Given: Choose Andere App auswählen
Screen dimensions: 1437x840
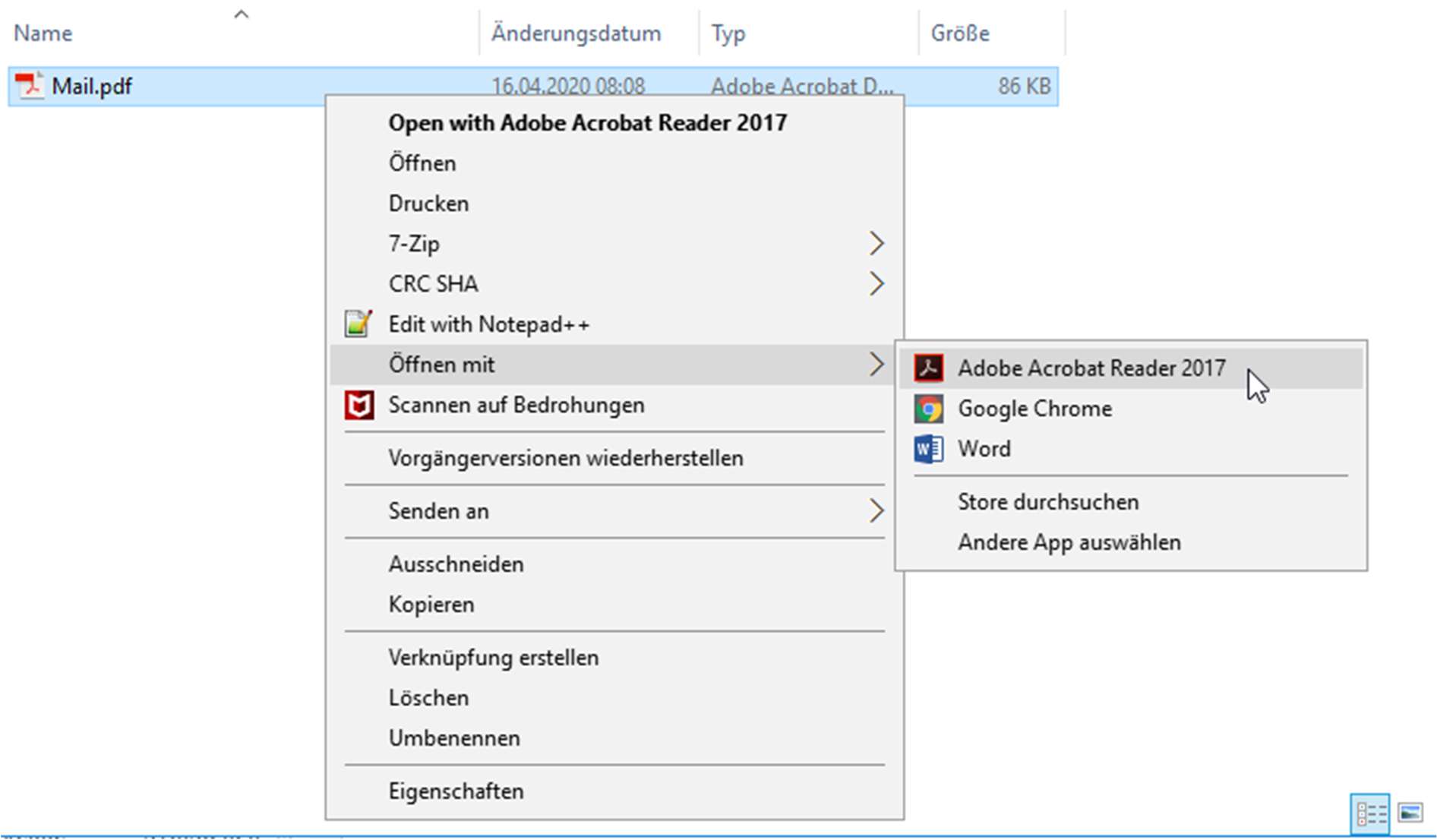Looking at the screenshot, I should click(1131, 542).
